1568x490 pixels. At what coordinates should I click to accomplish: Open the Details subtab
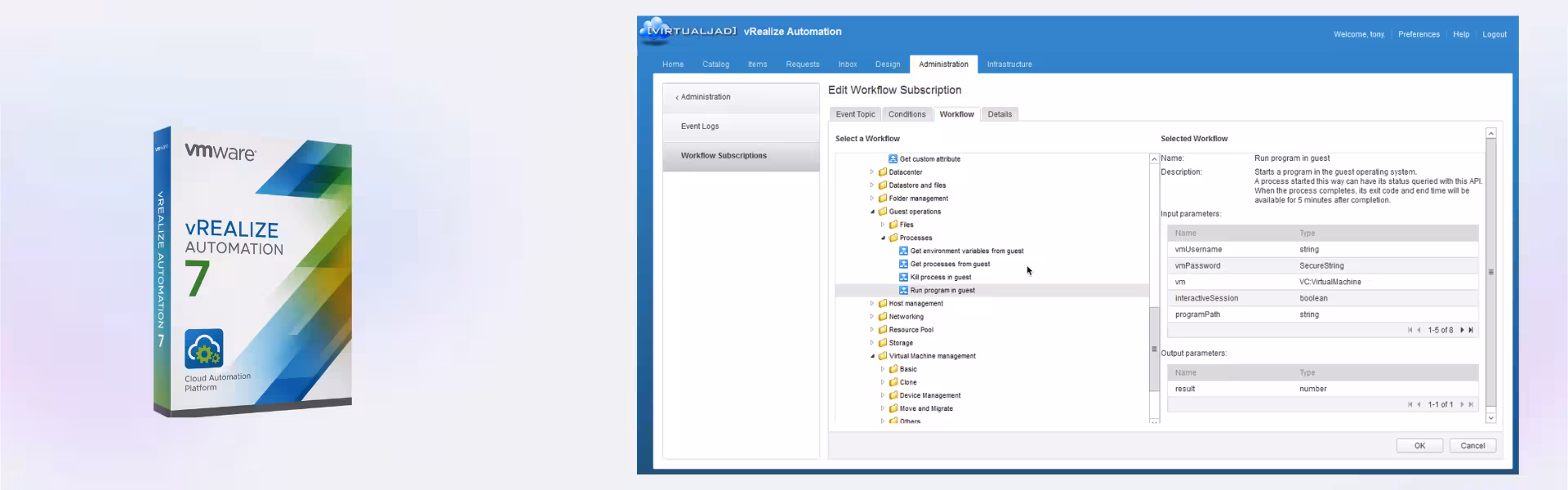coord(1000,114)
